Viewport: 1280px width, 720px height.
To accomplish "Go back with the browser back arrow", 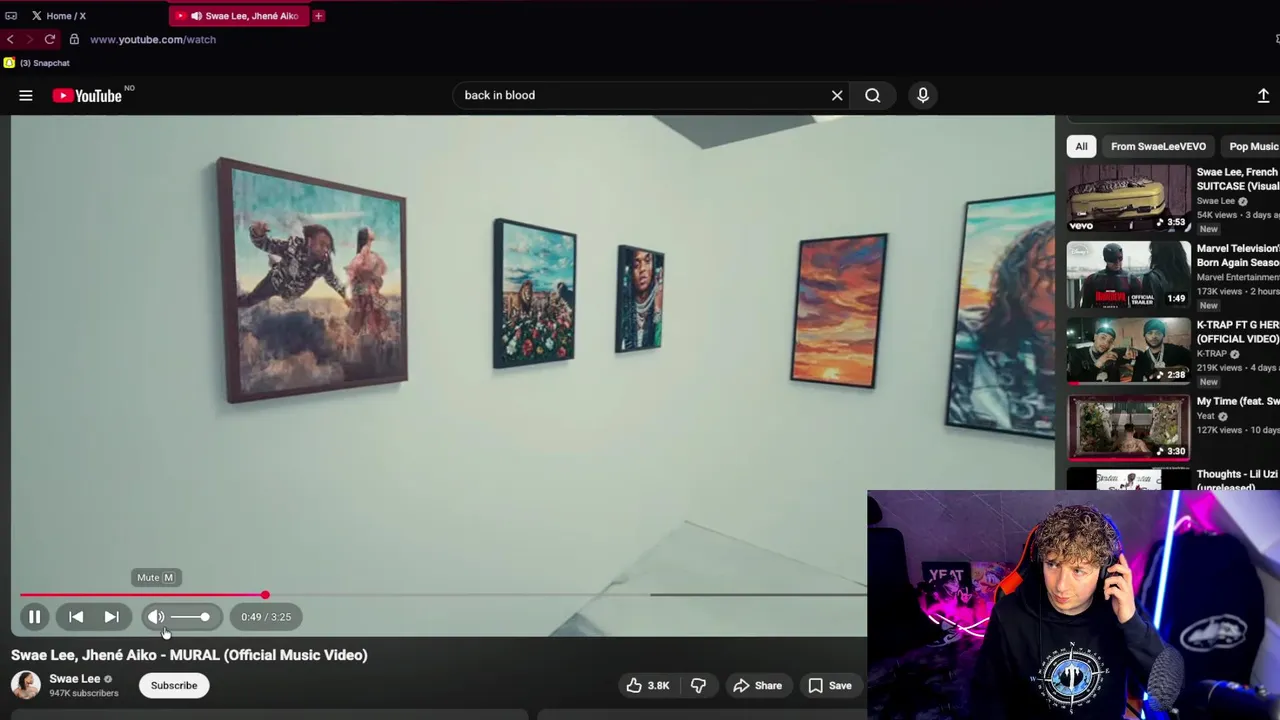I will tap(10, 39).
